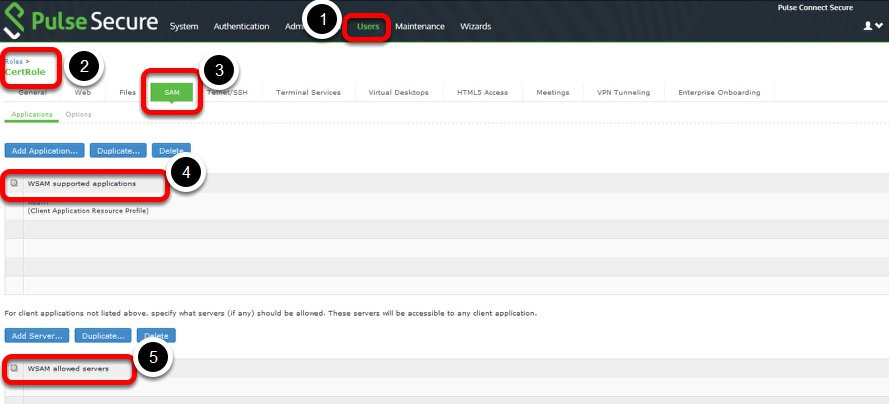Select the HTML5 Access tab
Viewport: 889px width, 404px height.
pos(482,92)
